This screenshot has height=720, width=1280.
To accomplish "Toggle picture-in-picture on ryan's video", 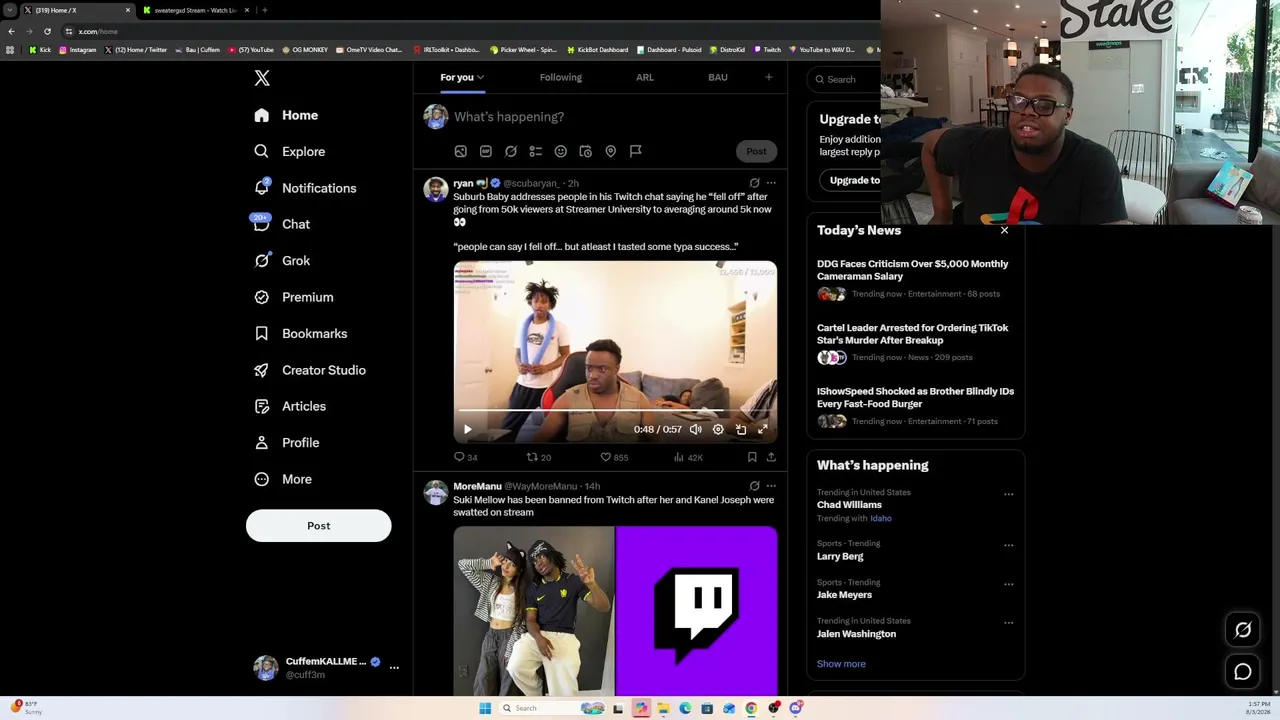I will coord(741,429).
